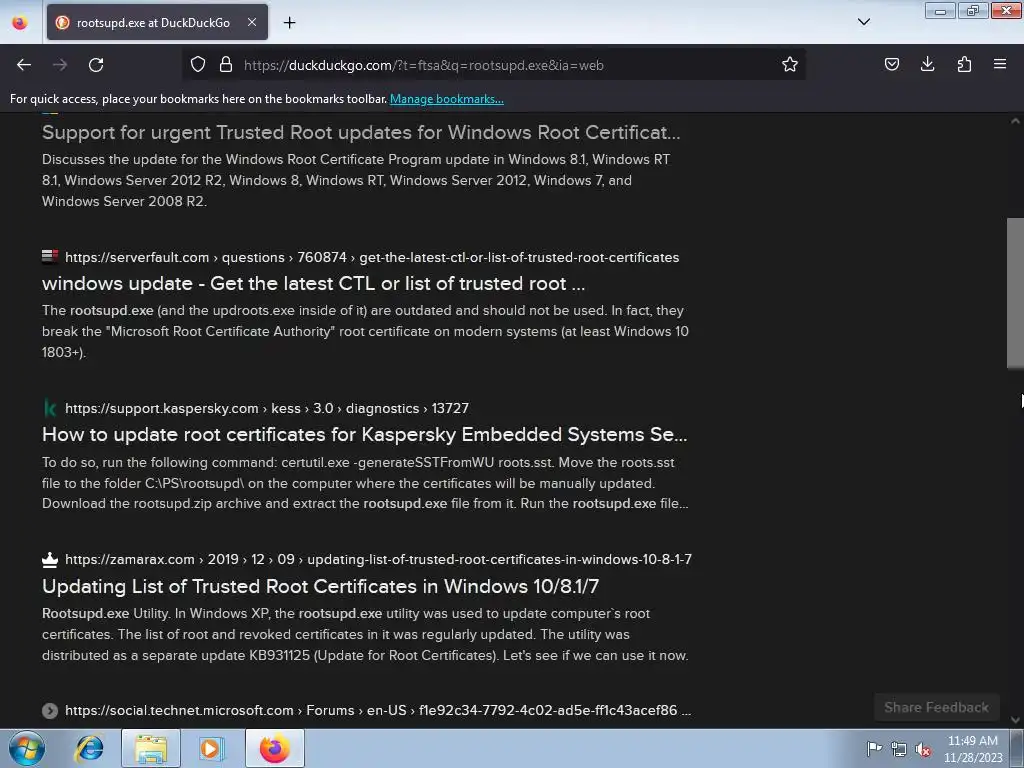The height and width of the screenshot is (768, 1024).
Task: Open the tracking protection shield icon
Action: pyautogui.click(x=198, y=64)
